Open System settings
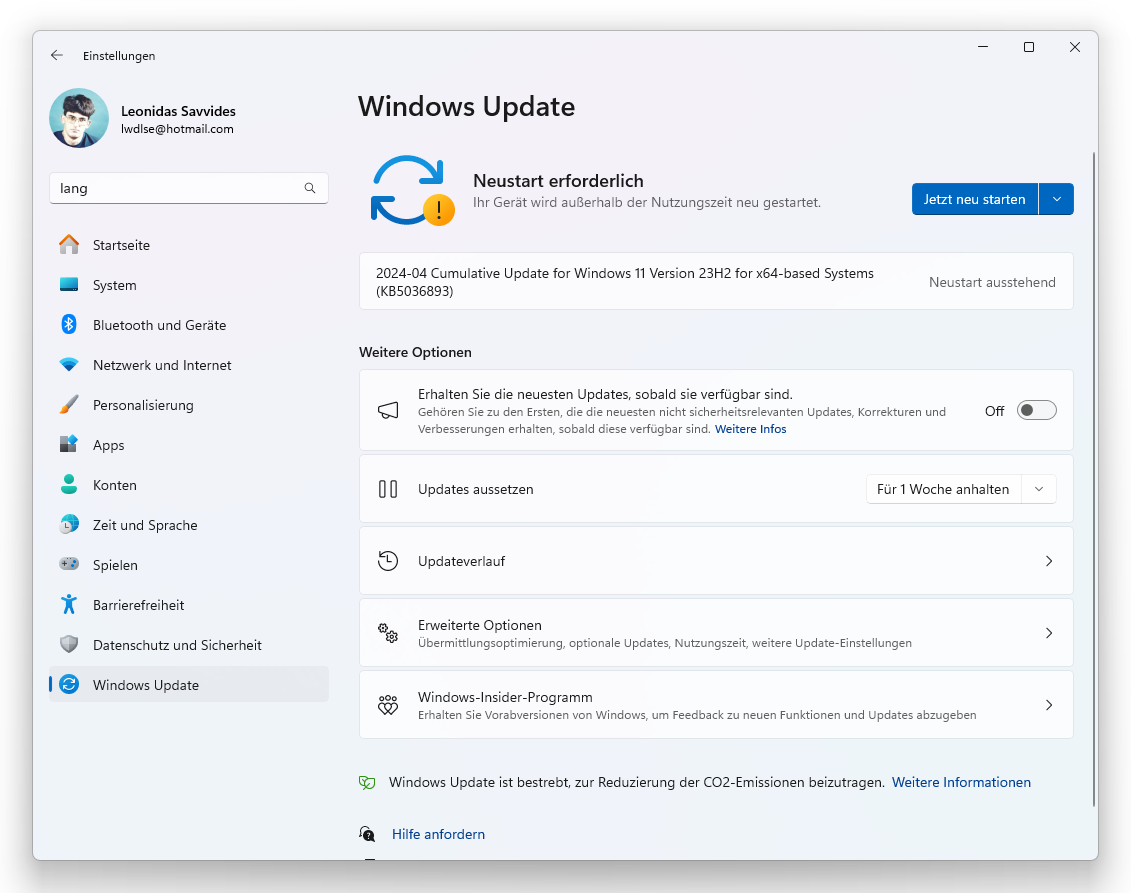The image size is (1131, 893). pos(189,285)
